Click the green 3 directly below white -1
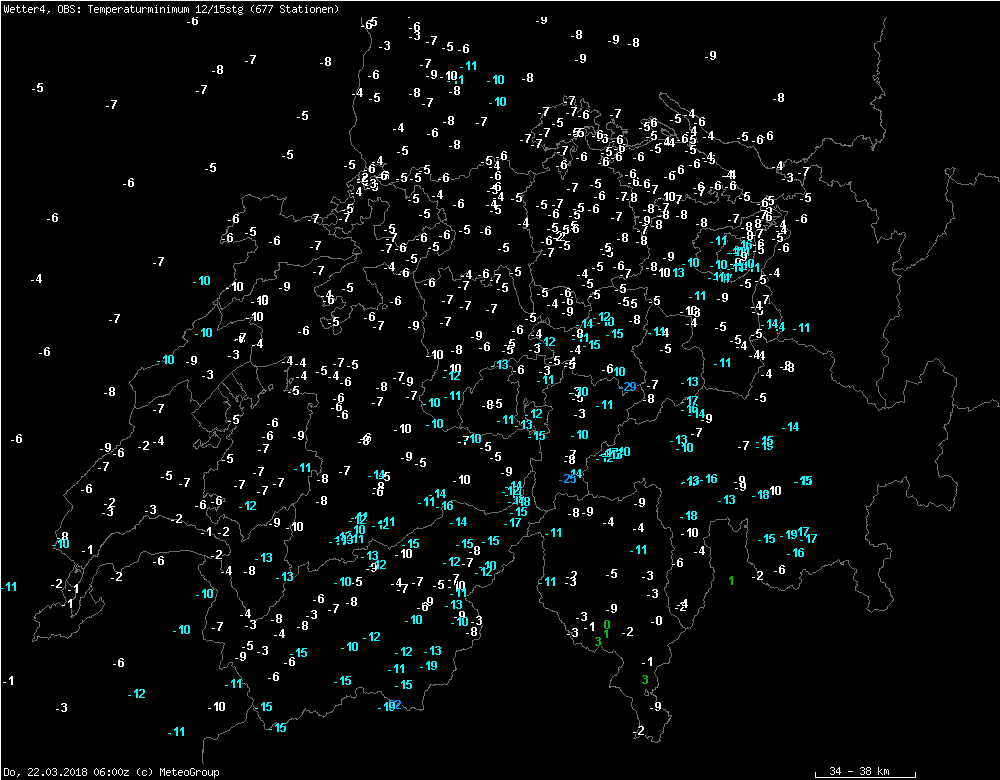1000x780 pixels. coord(645,680)
